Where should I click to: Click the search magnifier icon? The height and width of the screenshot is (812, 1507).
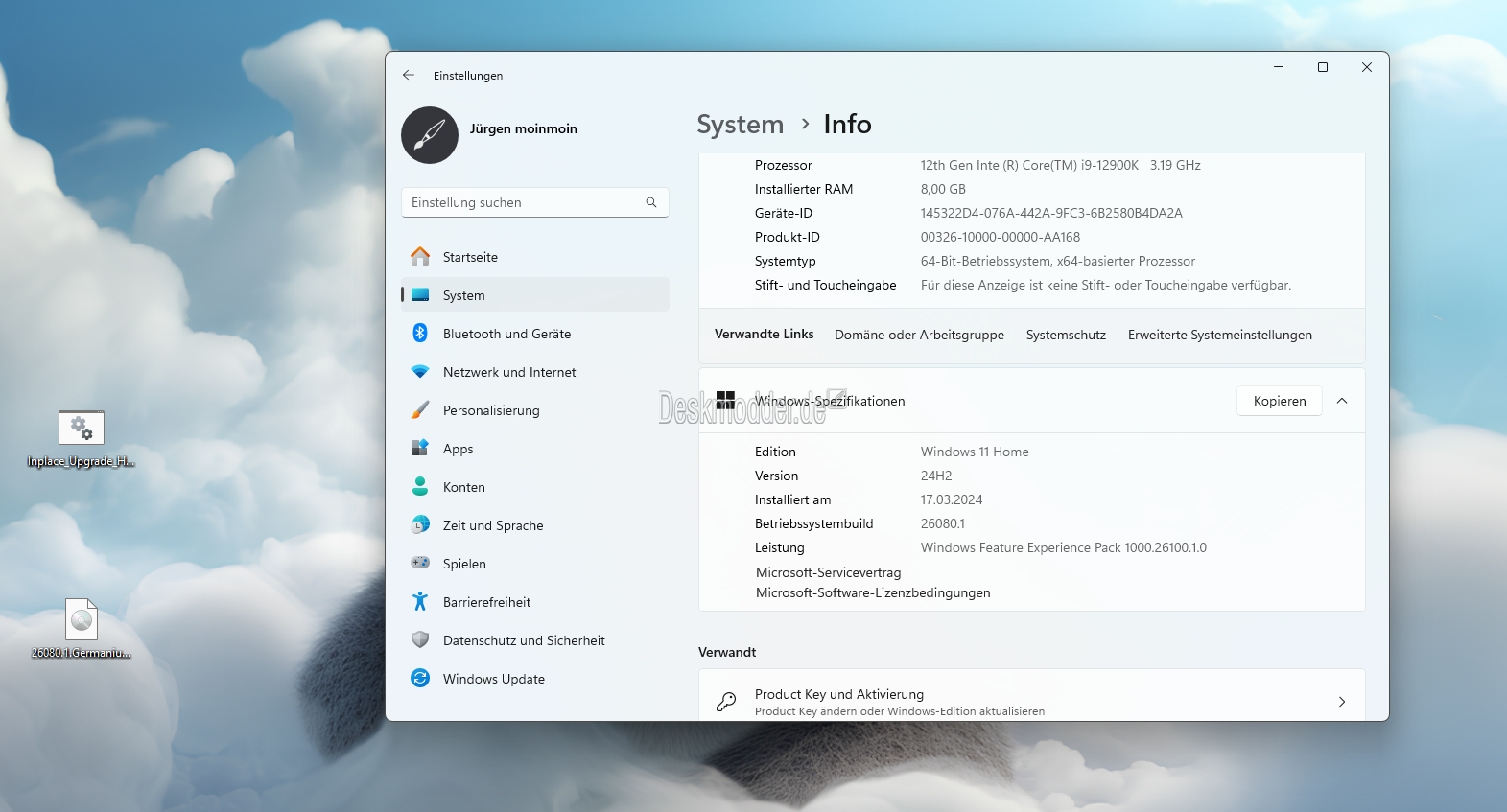(x=651, y=202)
